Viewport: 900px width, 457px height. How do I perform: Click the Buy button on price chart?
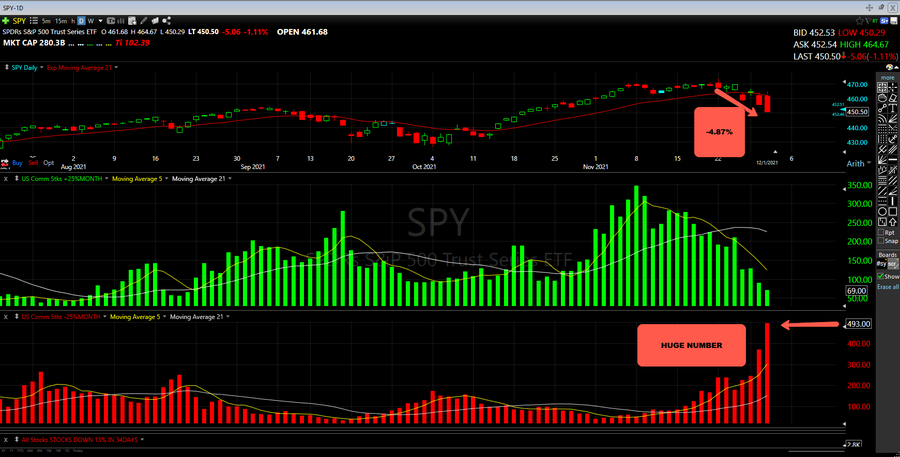click(x=17, y=162)
